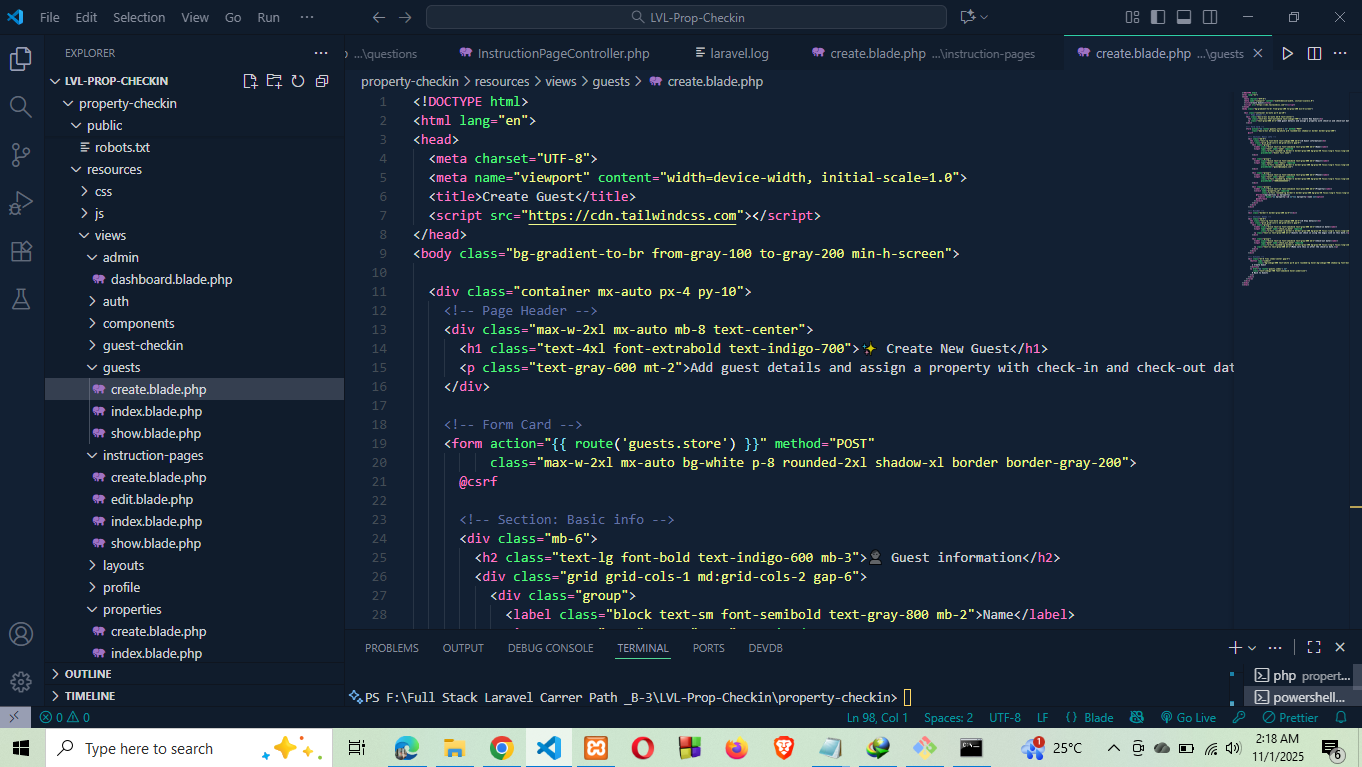The height and width of the screenshot is (767, 1362).
Task: Expand the css folder in Explorer
Action: [x=103, y=191]
